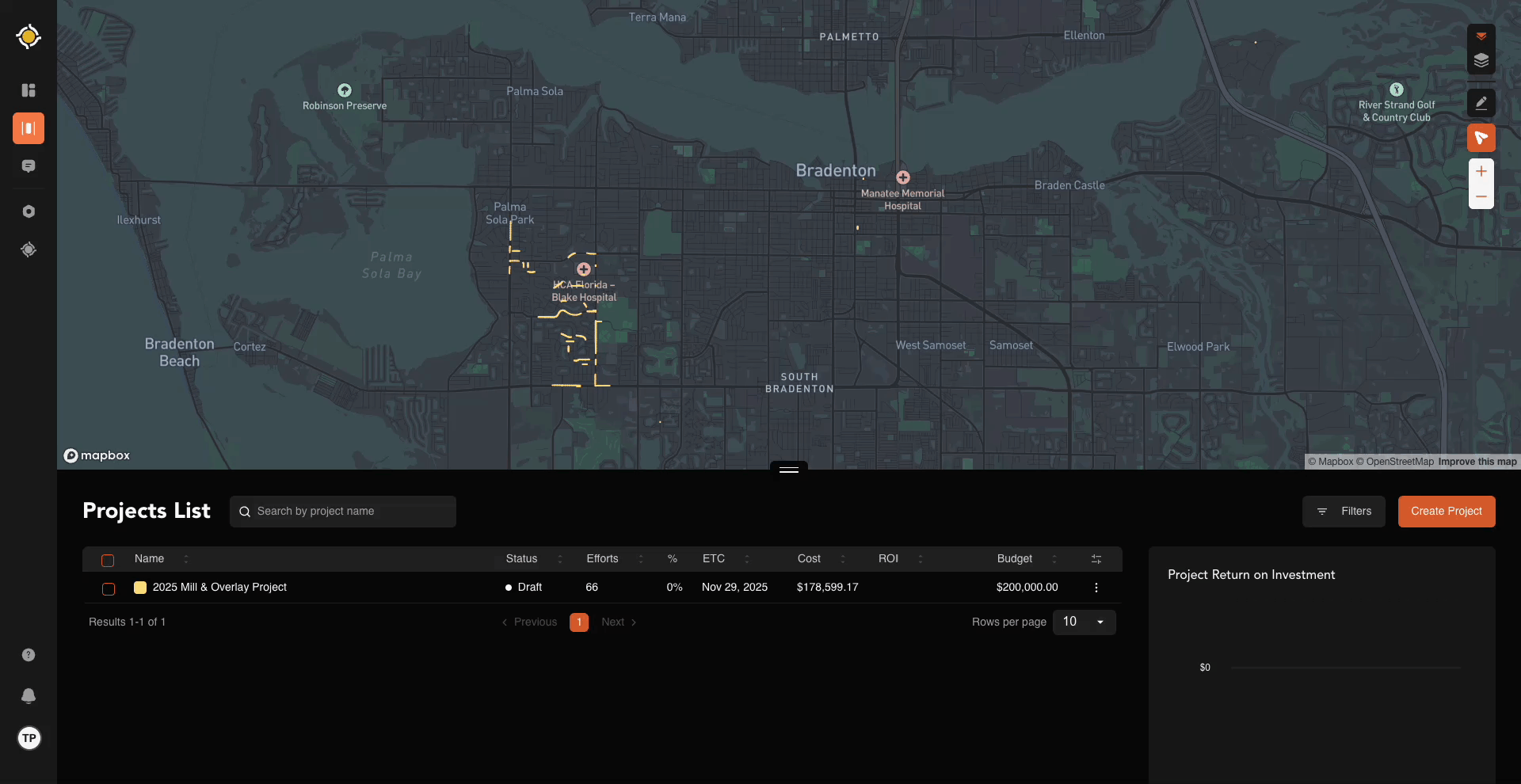The image size is (1521, 784).
Task: Click the yellow project color swatch
Action: [140, 588]
